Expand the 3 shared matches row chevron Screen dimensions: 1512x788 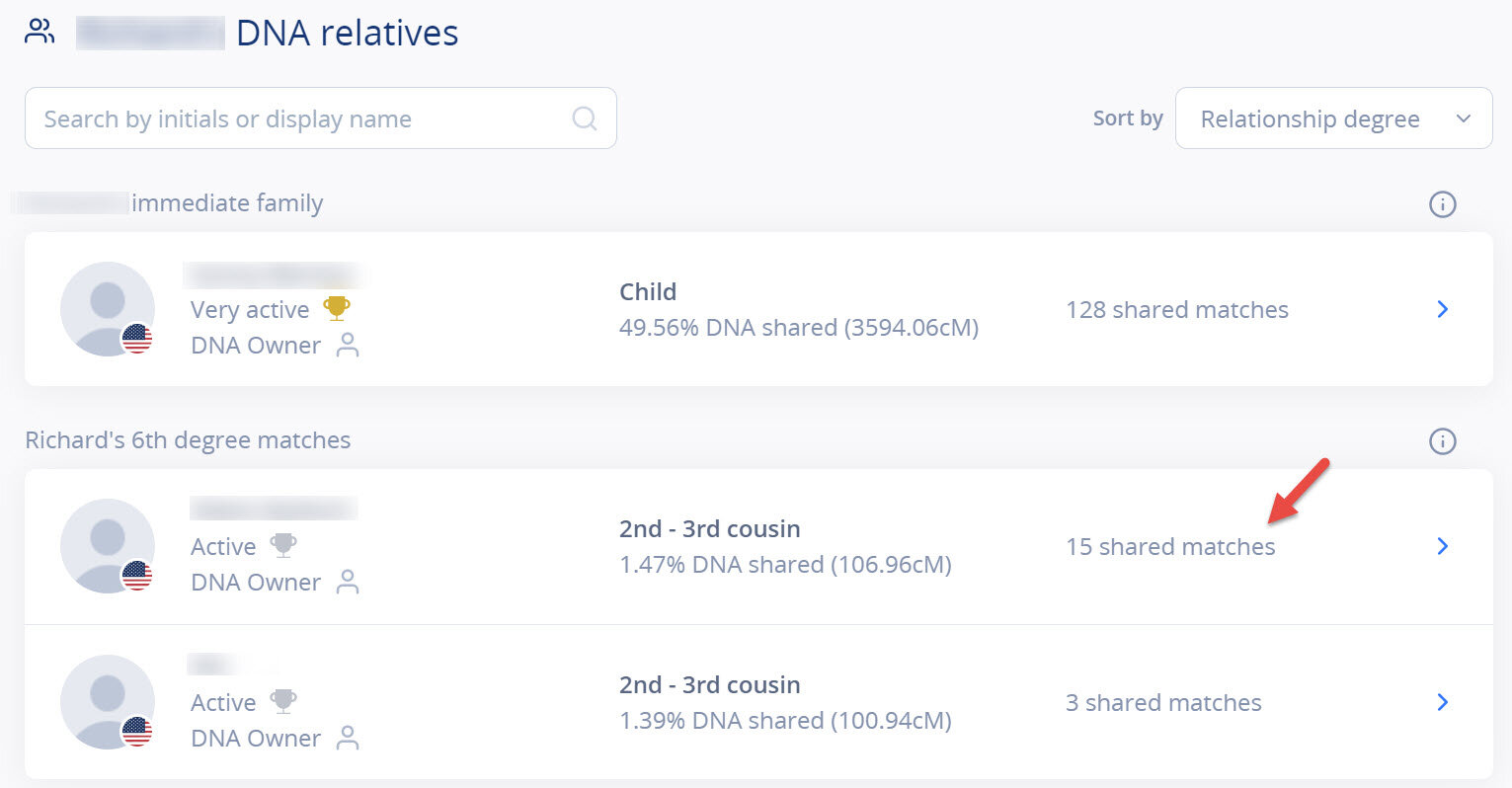[x=1443, y=702]
